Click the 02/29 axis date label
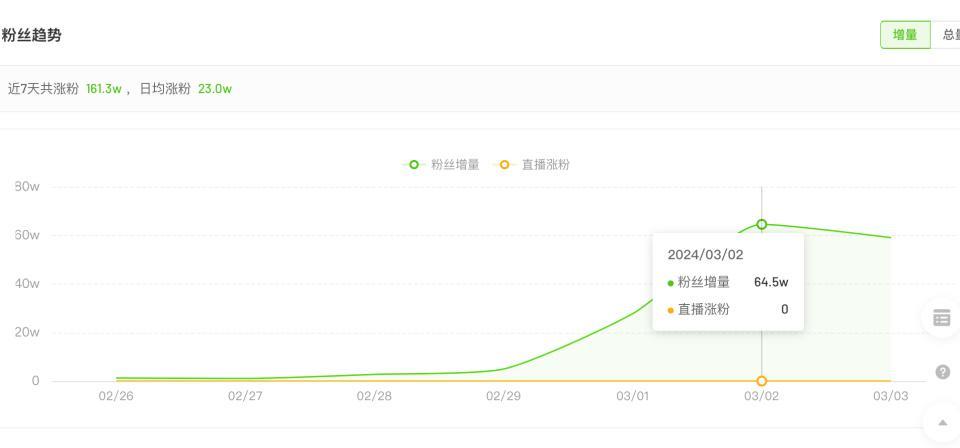This screenshot has width=960, height=448. 503,397
